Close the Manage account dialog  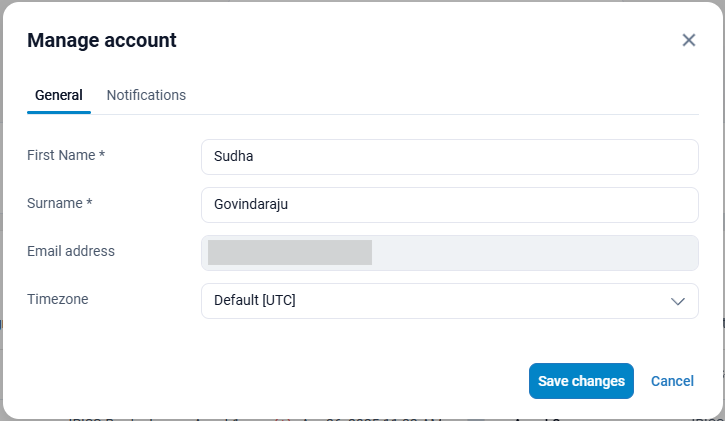[x=688, y=40]
